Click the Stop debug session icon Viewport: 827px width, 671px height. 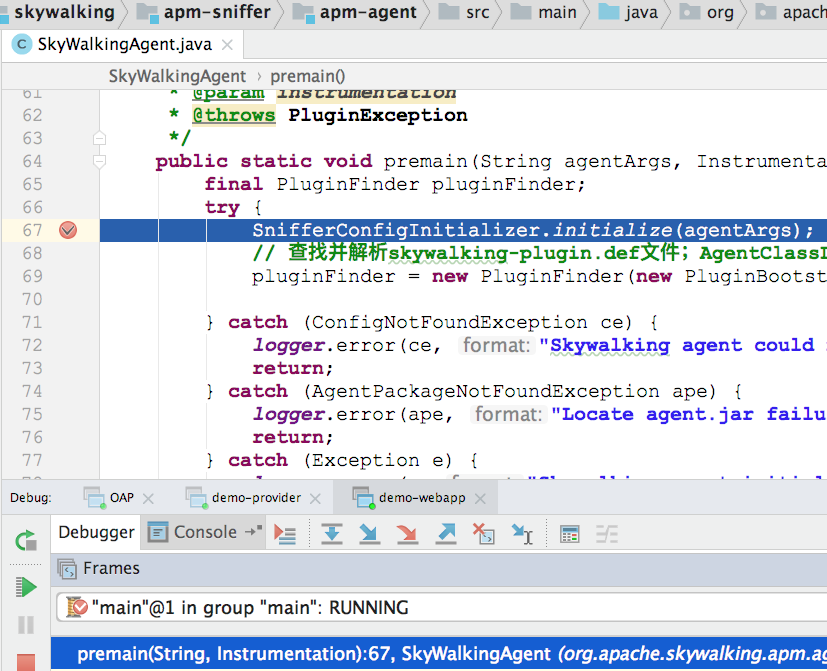point(26,663)
